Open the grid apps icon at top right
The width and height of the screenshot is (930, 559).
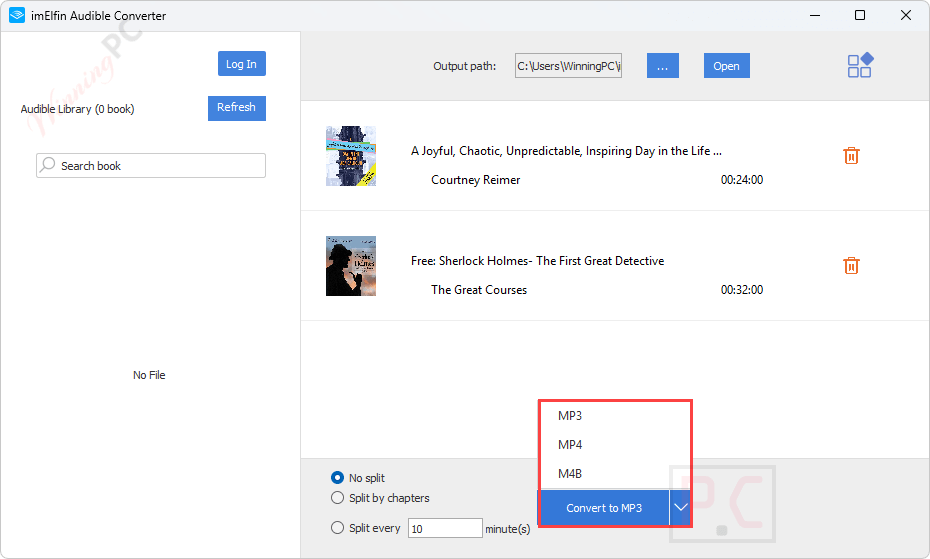[x=860, y=65]
